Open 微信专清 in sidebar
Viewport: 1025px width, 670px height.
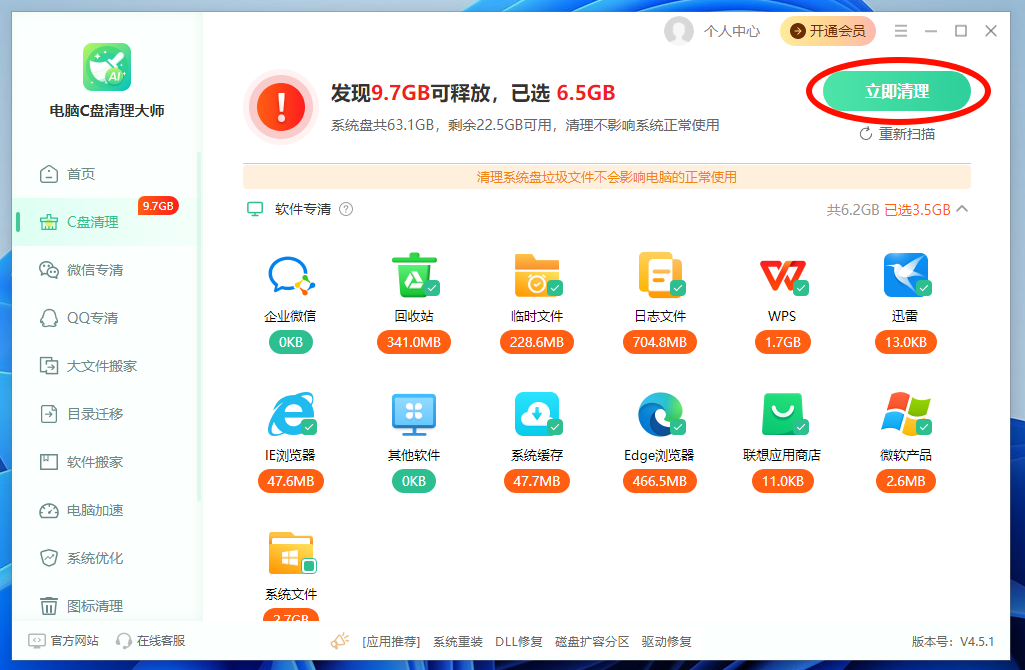click(x=105, y=270)
